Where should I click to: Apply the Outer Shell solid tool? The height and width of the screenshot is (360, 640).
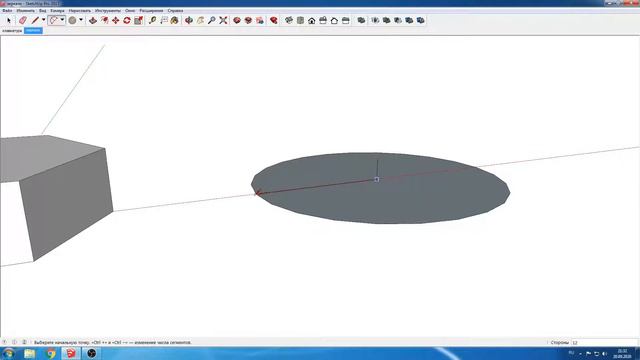[x=361, y=20]
